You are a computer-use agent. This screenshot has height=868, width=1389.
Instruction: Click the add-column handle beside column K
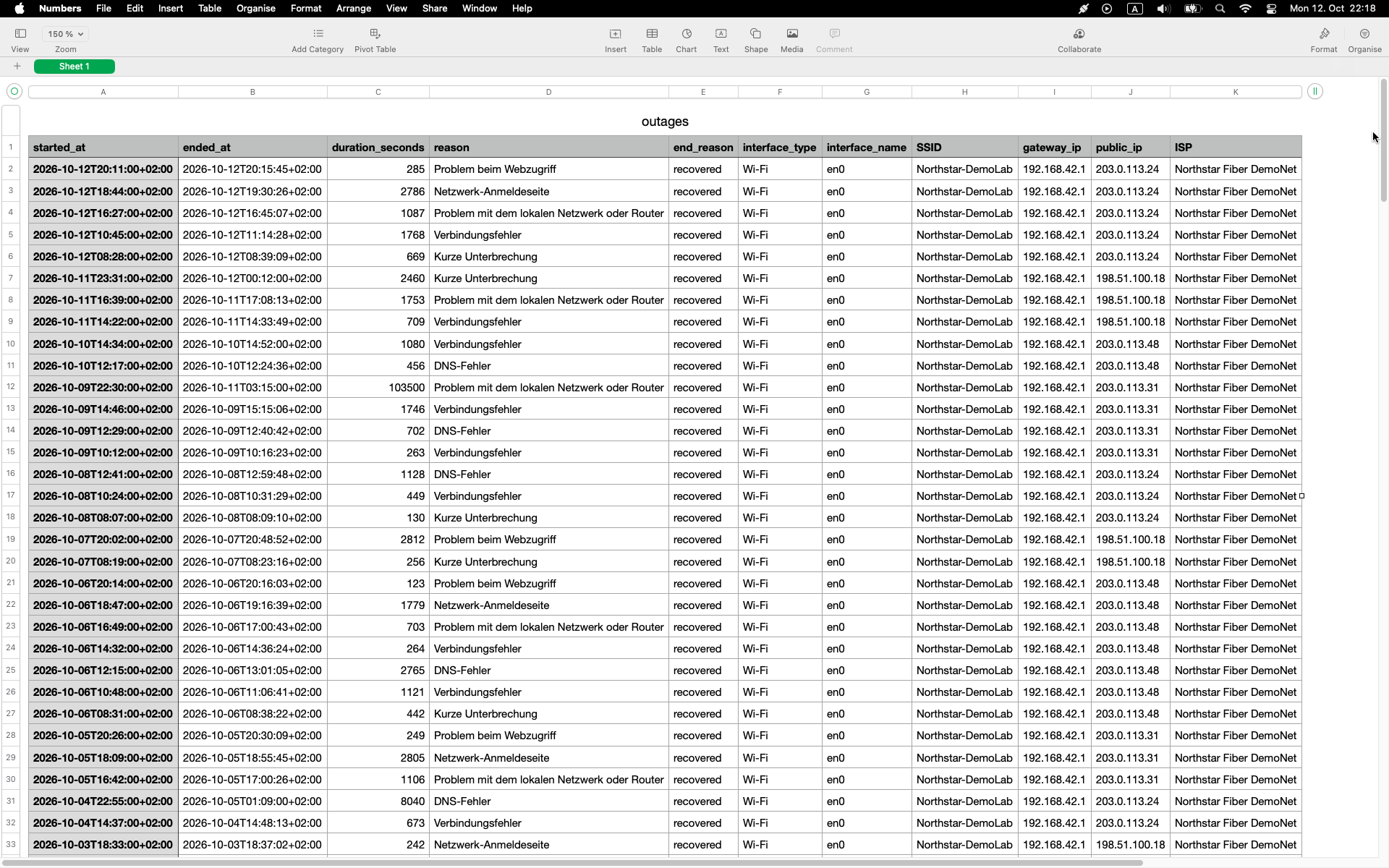(x=1315, y=91)
